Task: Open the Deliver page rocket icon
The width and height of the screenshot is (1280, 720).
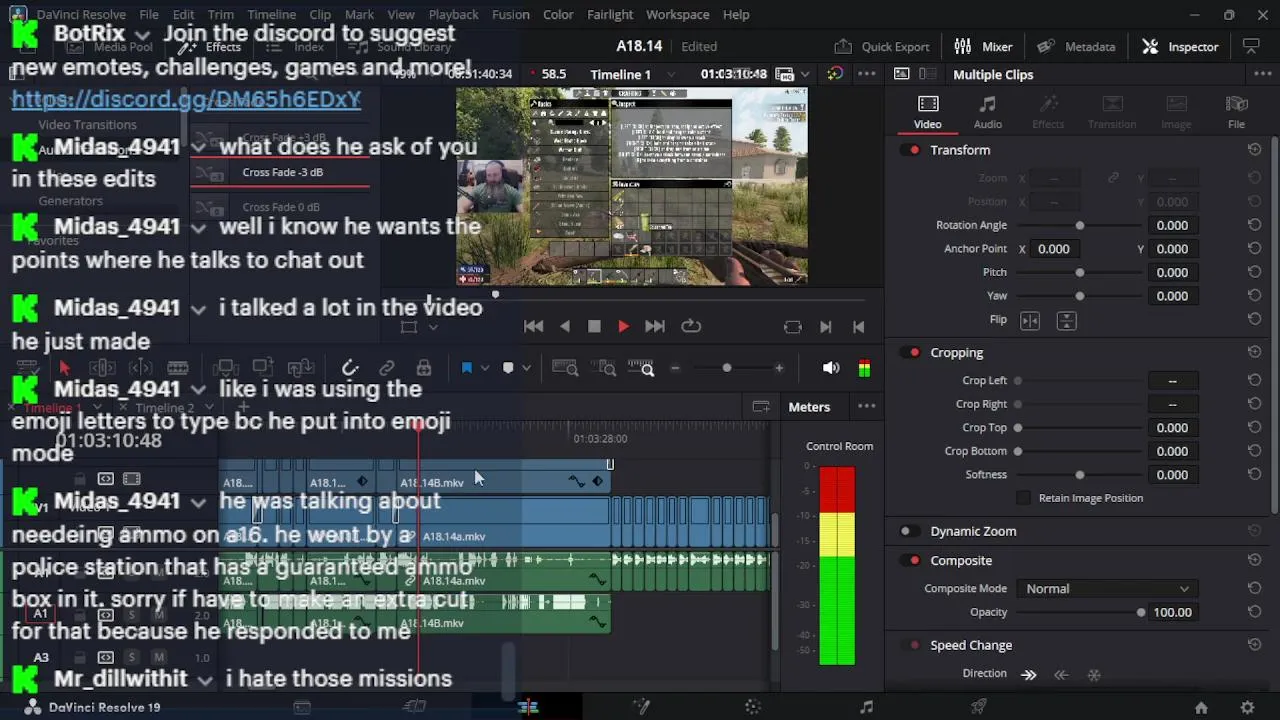Action: [979, 707]
